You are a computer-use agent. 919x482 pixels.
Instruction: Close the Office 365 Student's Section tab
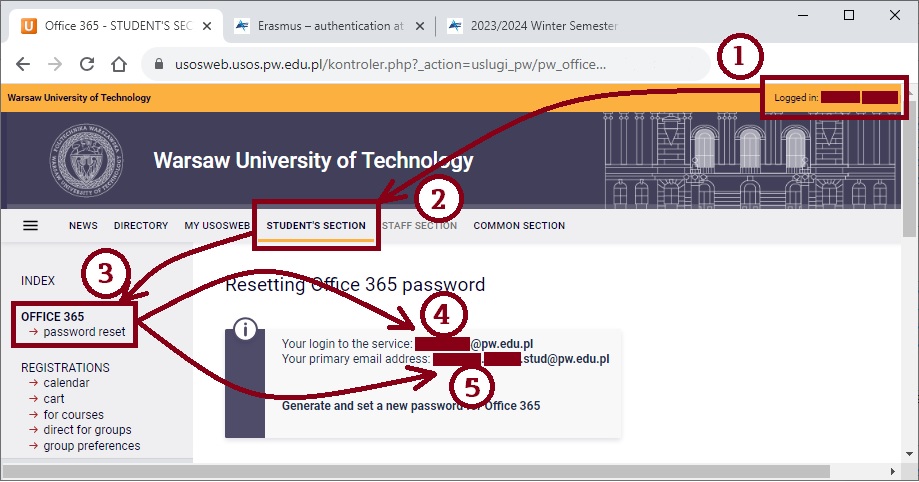click(207, 26)
